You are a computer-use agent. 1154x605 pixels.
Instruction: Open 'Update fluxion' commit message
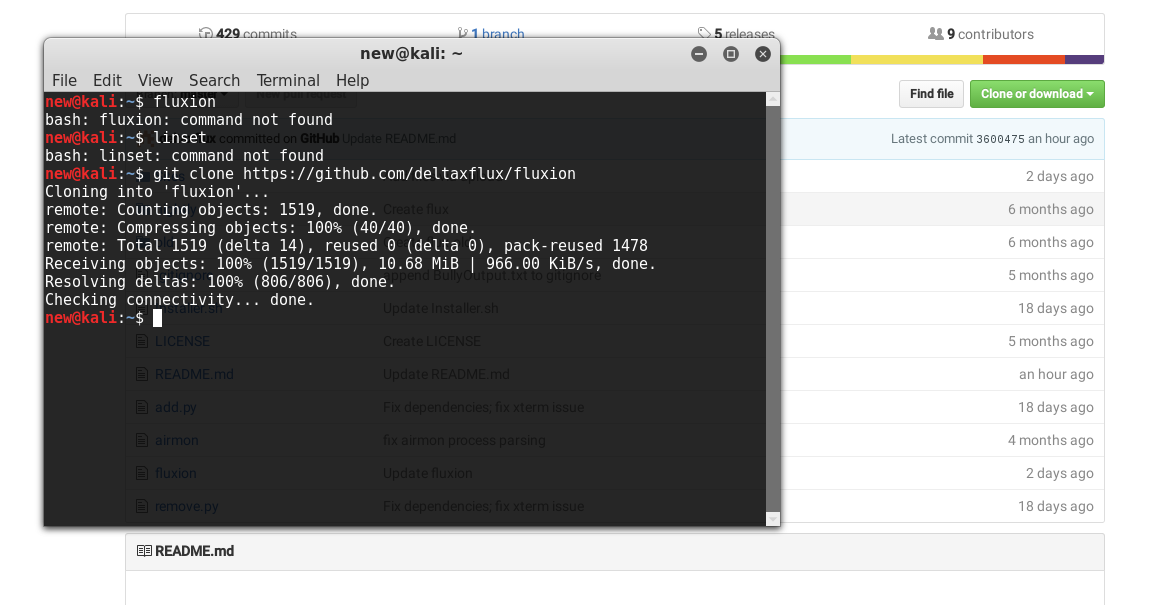click(x=428, y=473)
